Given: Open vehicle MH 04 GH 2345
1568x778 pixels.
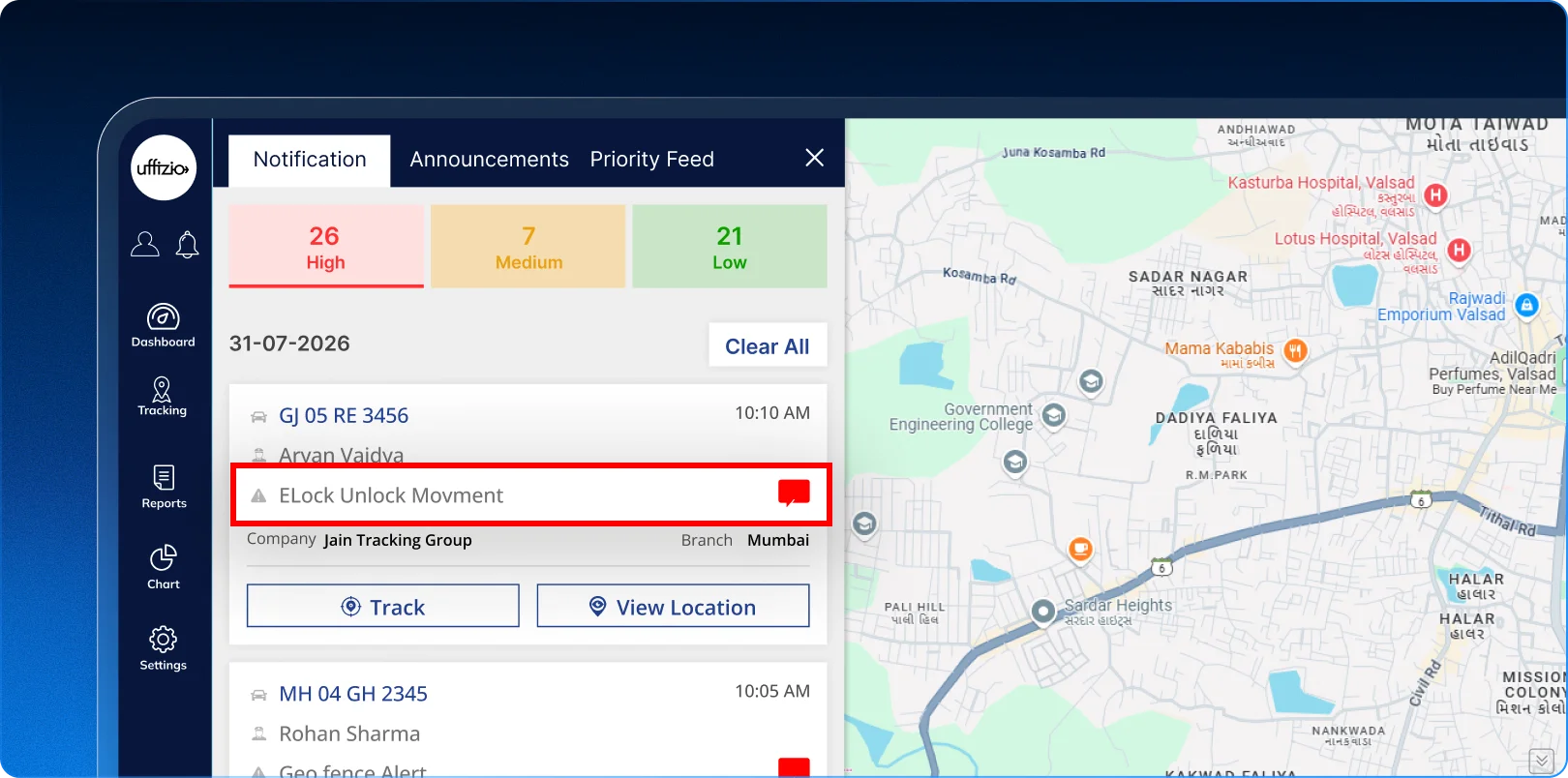Looking at the screenshot, I should [x=353, y=694].
